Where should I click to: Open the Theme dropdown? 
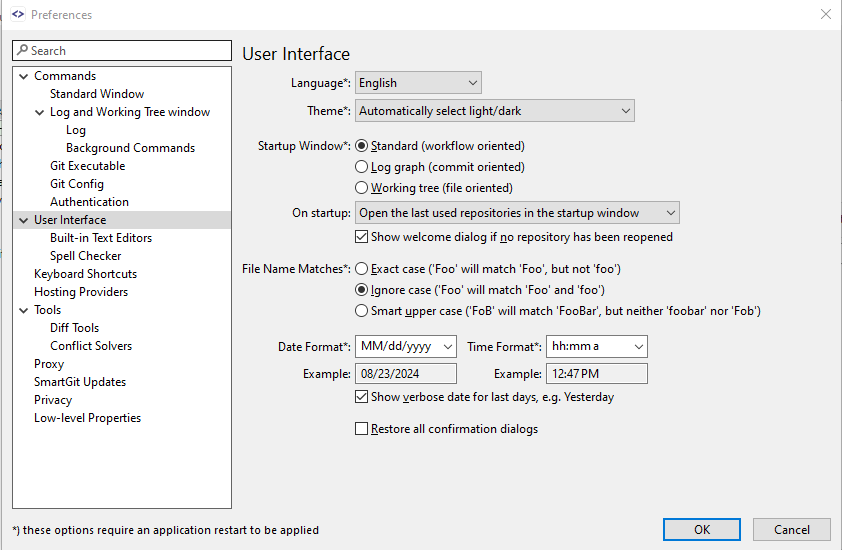pos(495,111)
